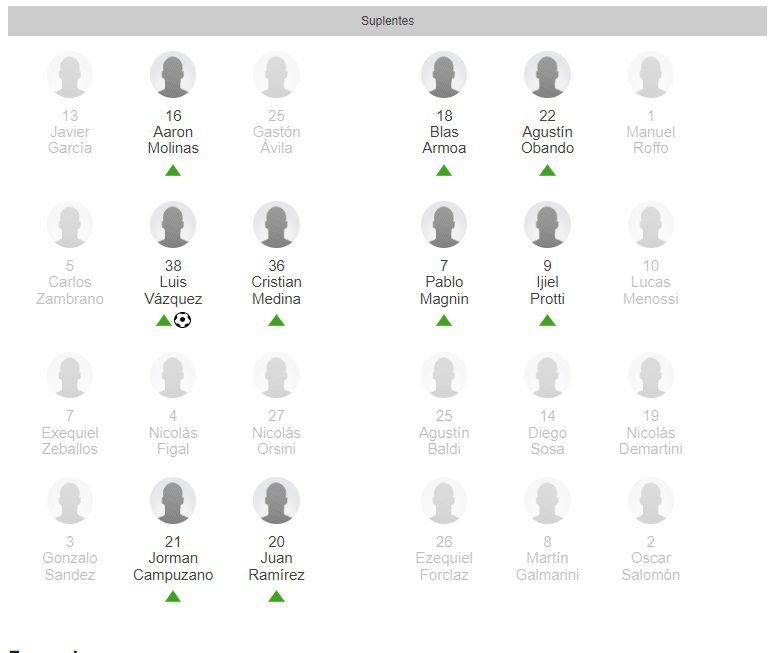Viewport: 775px width, 653px height.
Task: Click the Ezequiel Forclaz player name
Action: pos(444,567)
